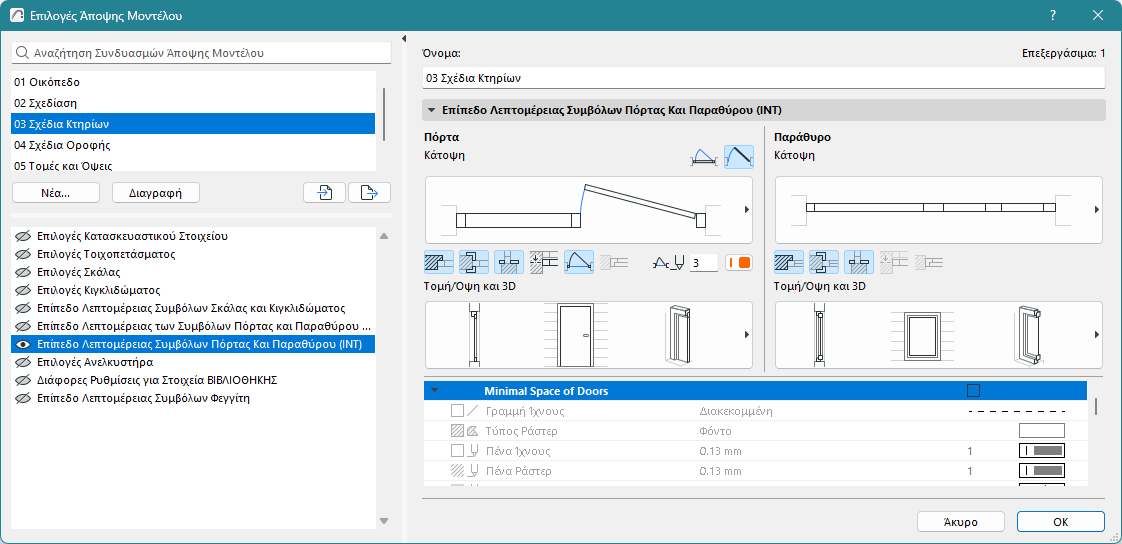Toggle the first door plan detail icon
The image size is (1122, 544).
click(439, 262)
